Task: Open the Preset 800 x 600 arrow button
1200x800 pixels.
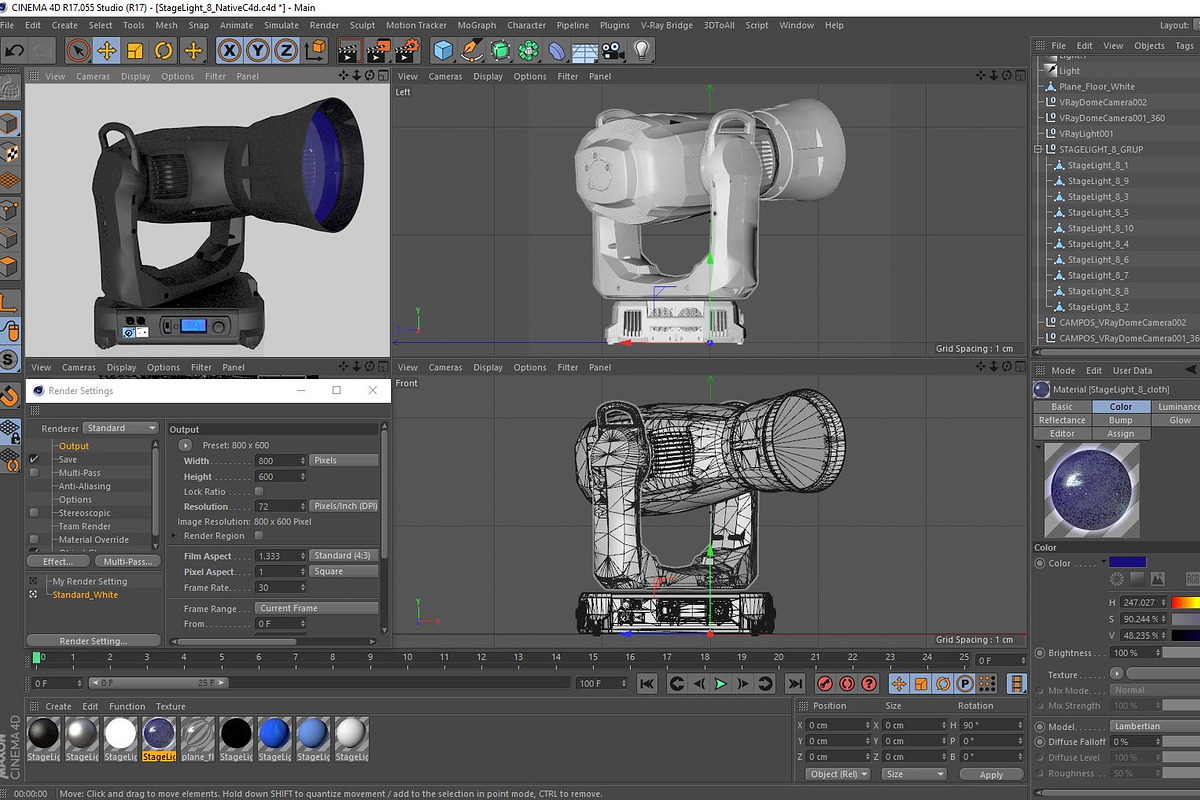Action: point(185,445)
